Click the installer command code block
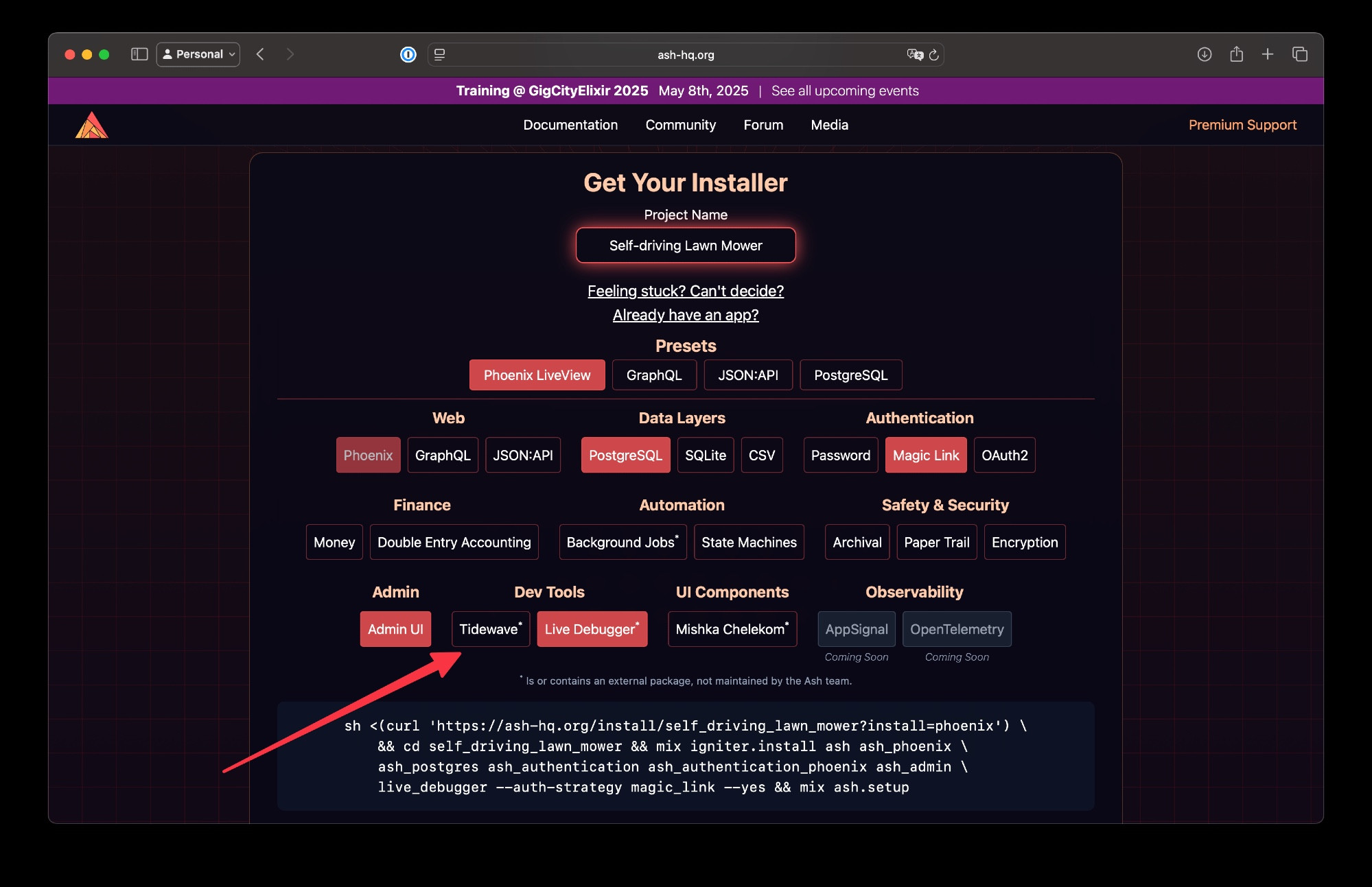The height and width of the screenshot is (887, 1372). pyautogui.click(x=686, y=756)
